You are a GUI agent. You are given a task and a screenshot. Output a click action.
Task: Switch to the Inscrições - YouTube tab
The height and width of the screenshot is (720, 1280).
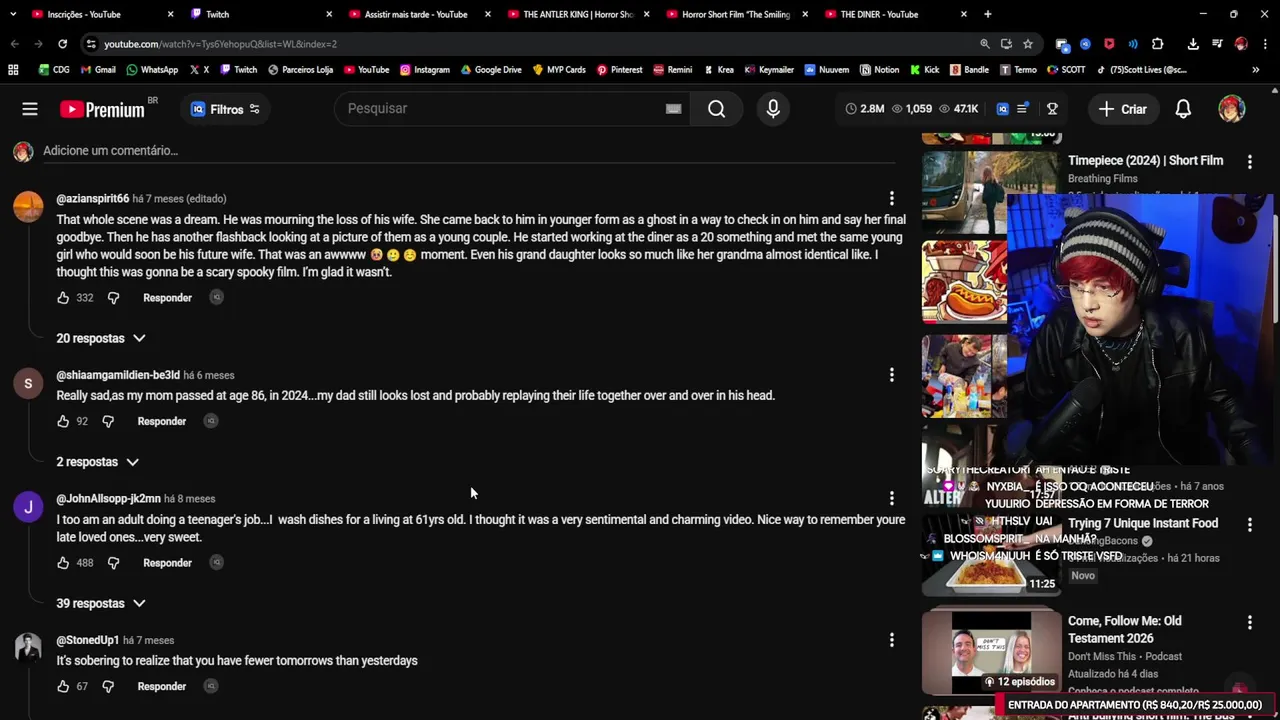100,14
